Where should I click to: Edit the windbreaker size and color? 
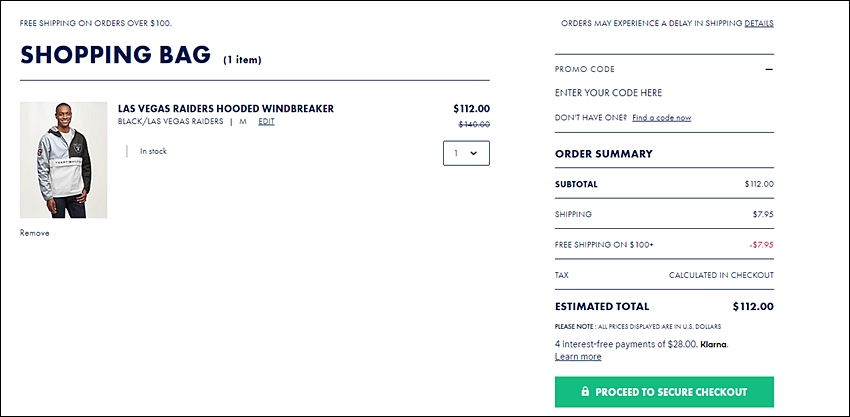pyautogui.click(x=266, y=121)
